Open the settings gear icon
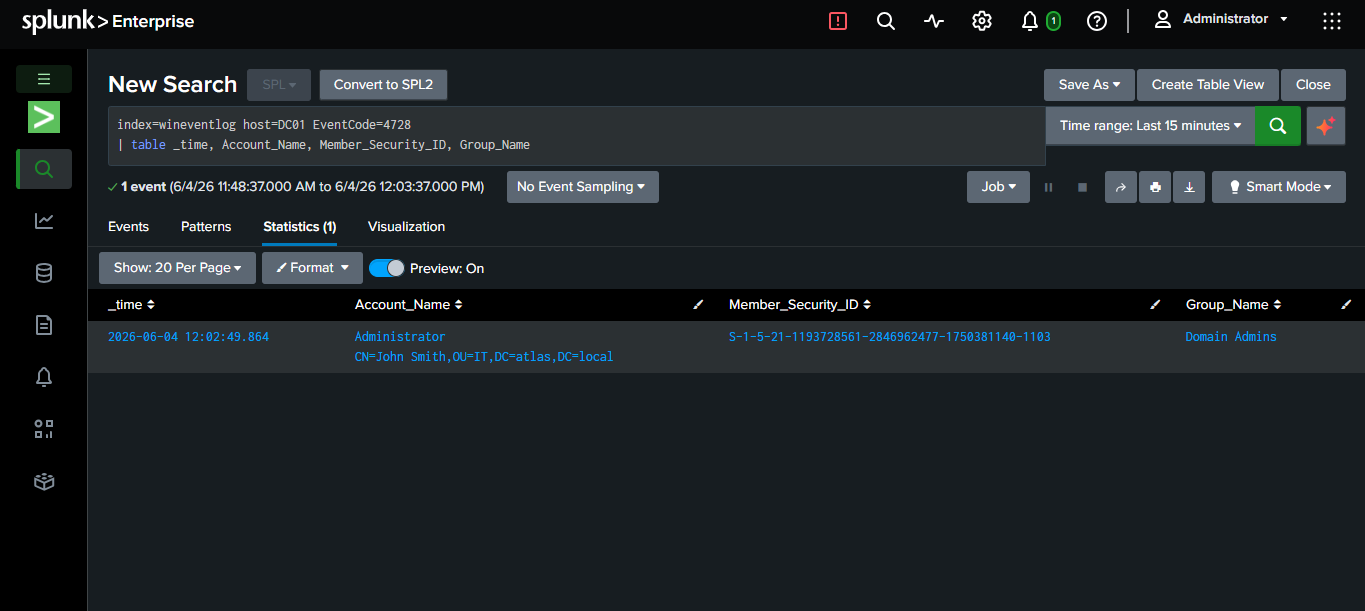This screenshot has width=1365, height=611. 982,21
